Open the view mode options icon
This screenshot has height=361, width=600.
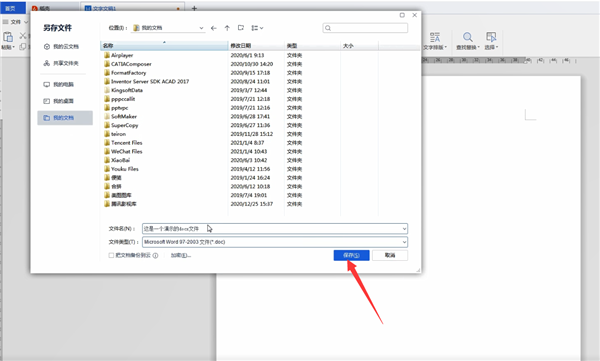(x=257, y=28)
